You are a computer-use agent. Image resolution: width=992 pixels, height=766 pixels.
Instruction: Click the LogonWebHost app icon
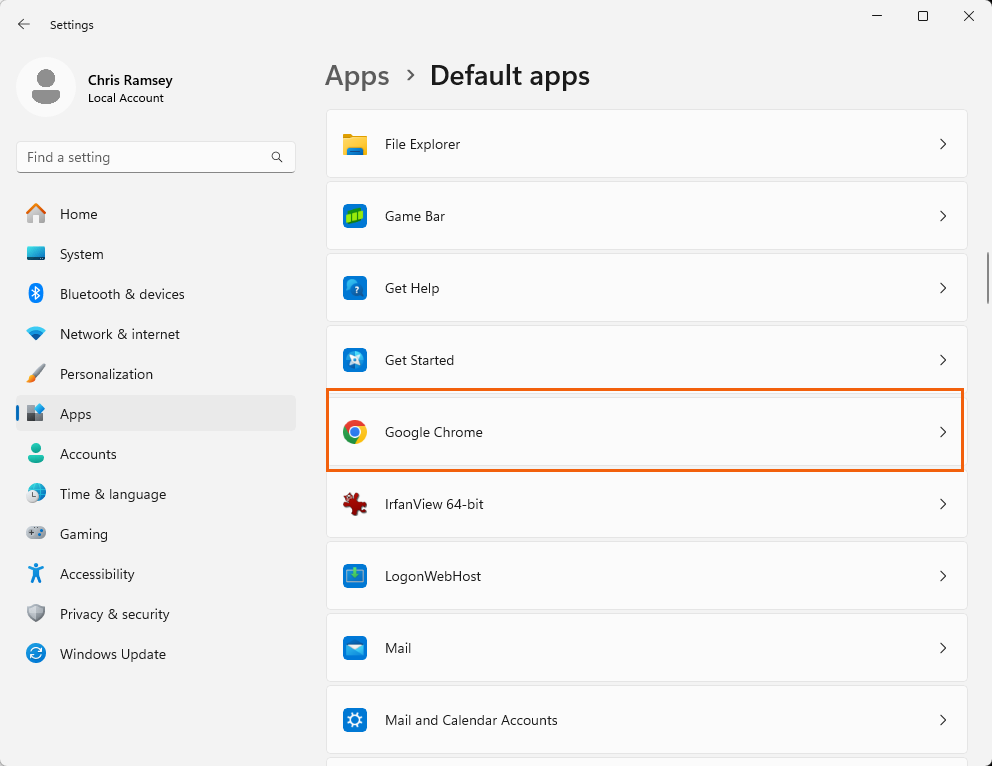coord(355,576)
